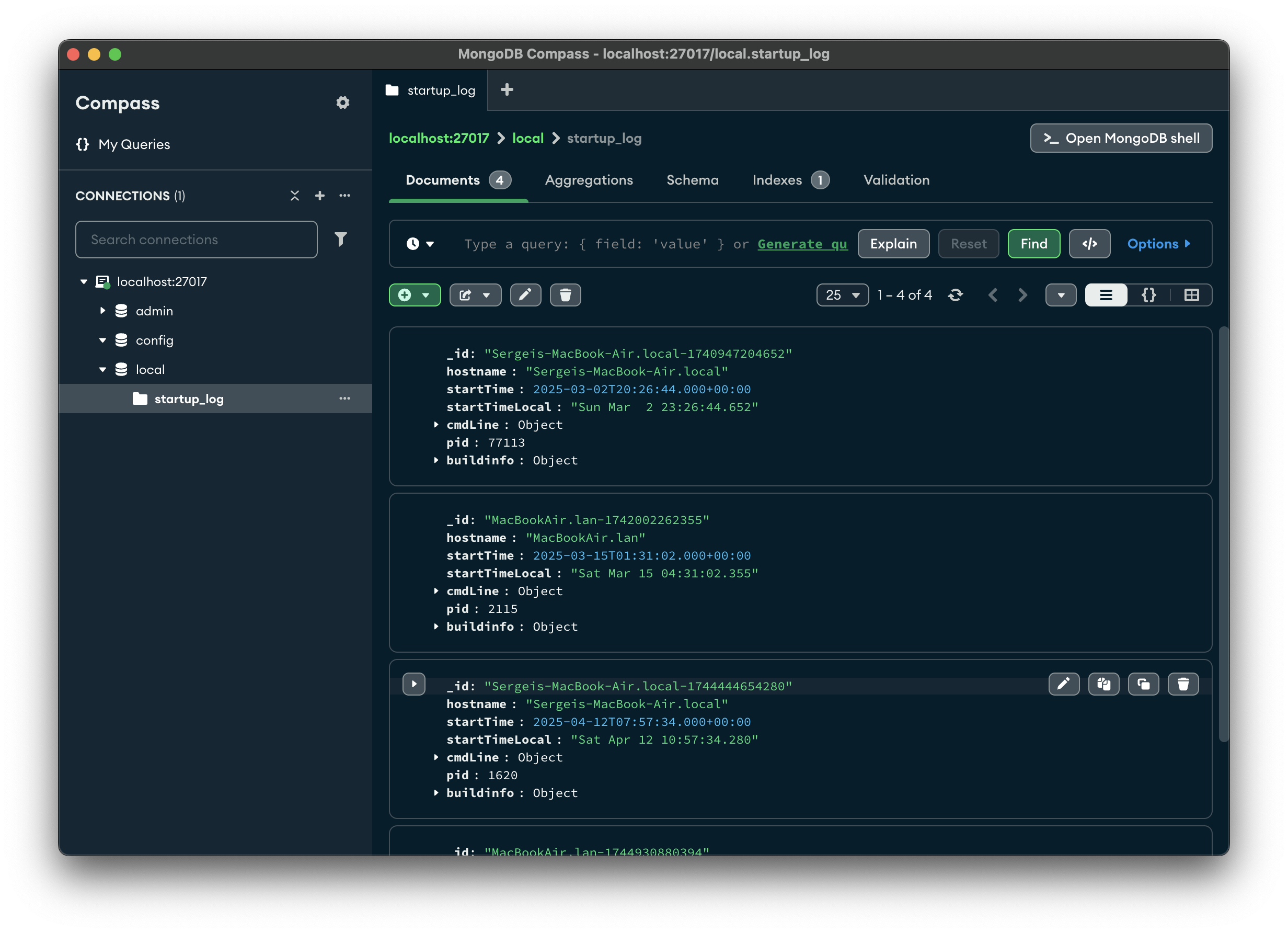Copy the Sergeis-MacBook-Air 1744444654280 document

(1103, 684)
